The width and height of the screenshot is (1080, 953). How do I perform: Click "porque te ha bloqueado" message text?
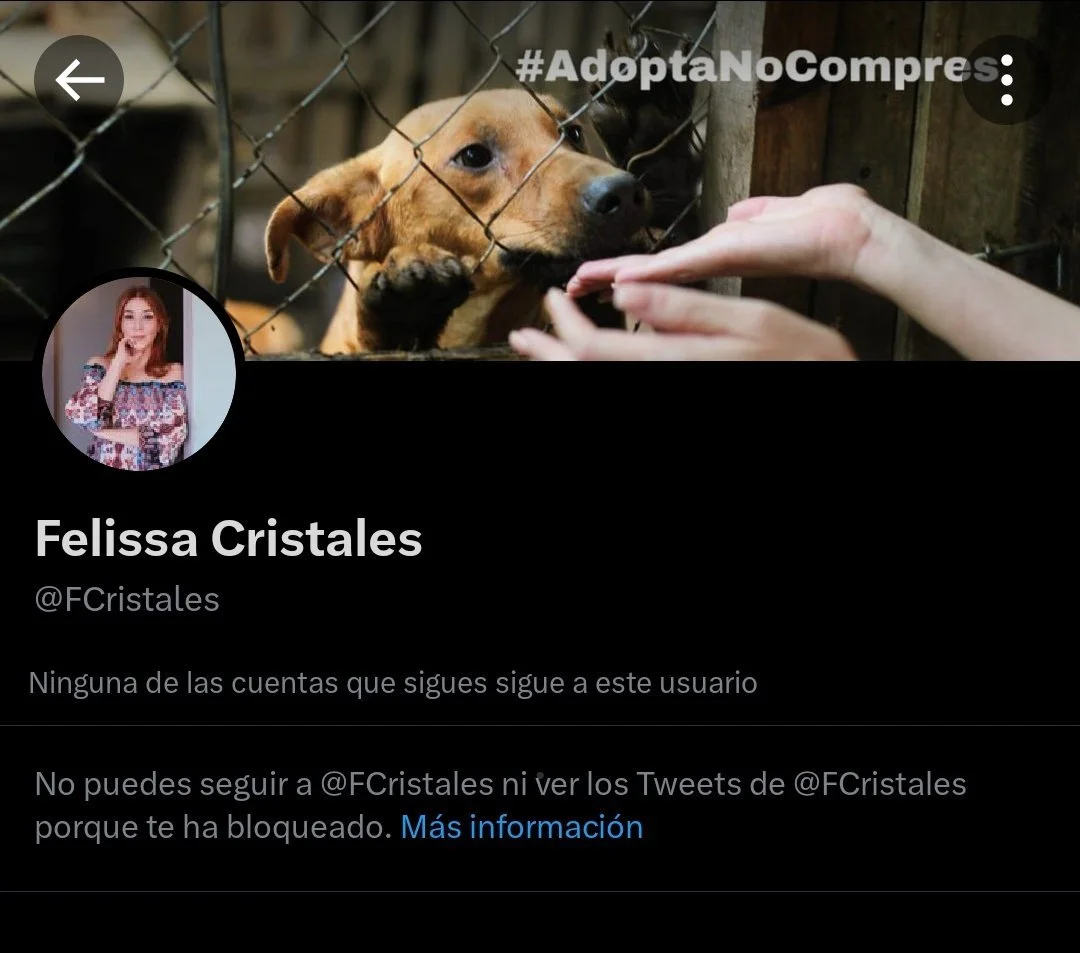(x=213, y=827)
